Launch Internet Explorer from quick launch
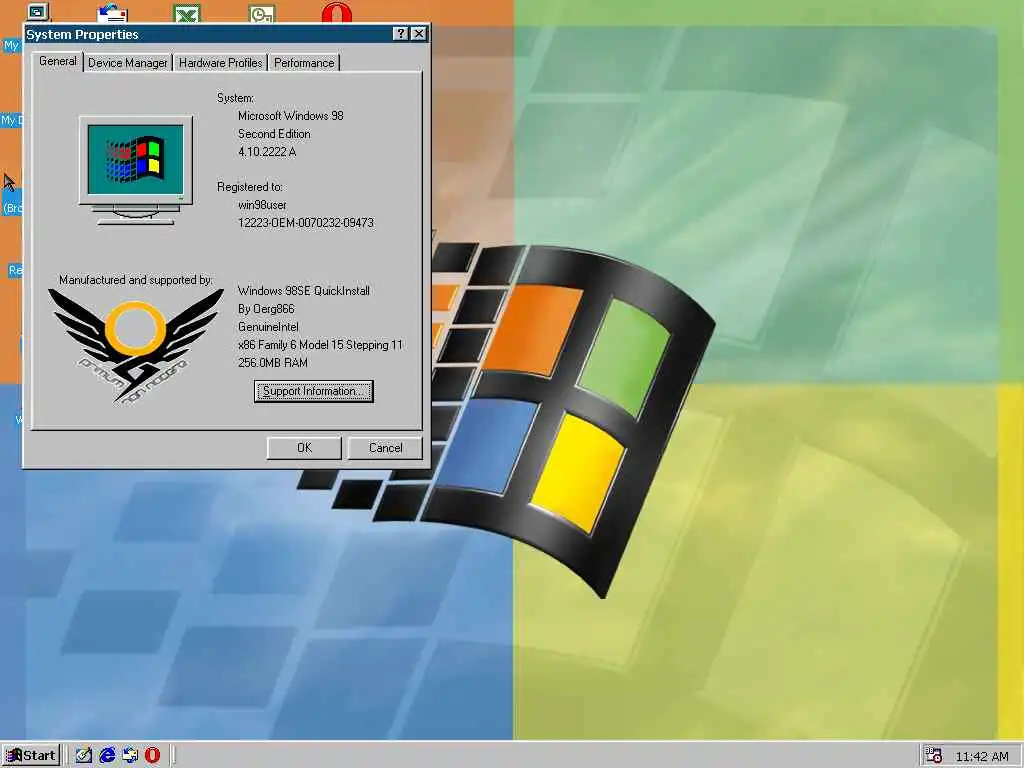The image size is (1024, 768). click(x=107, y=756)
